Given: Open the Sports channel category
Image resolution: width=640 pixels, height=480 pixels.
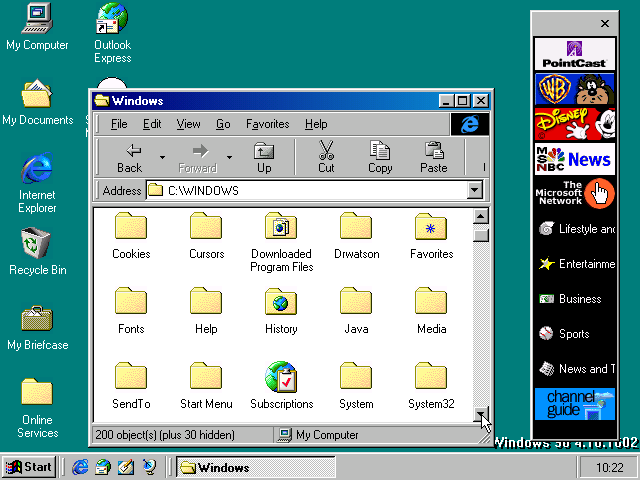Looking at the screenshot, I should (574, 334).
